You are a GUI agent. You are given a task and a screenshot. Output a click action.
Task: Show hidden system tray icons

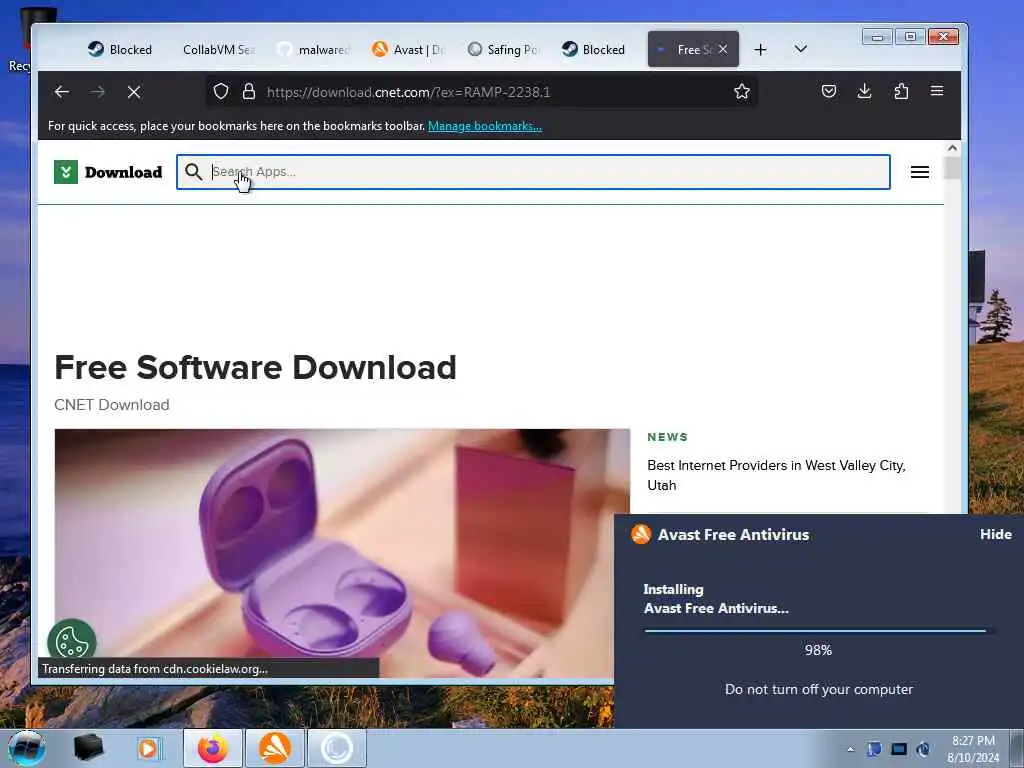(850, 749)
